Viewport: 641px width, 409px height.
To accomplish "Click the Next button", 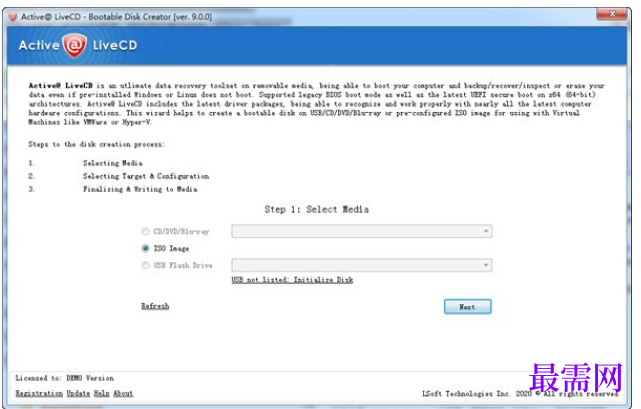I will click(468, 307).
